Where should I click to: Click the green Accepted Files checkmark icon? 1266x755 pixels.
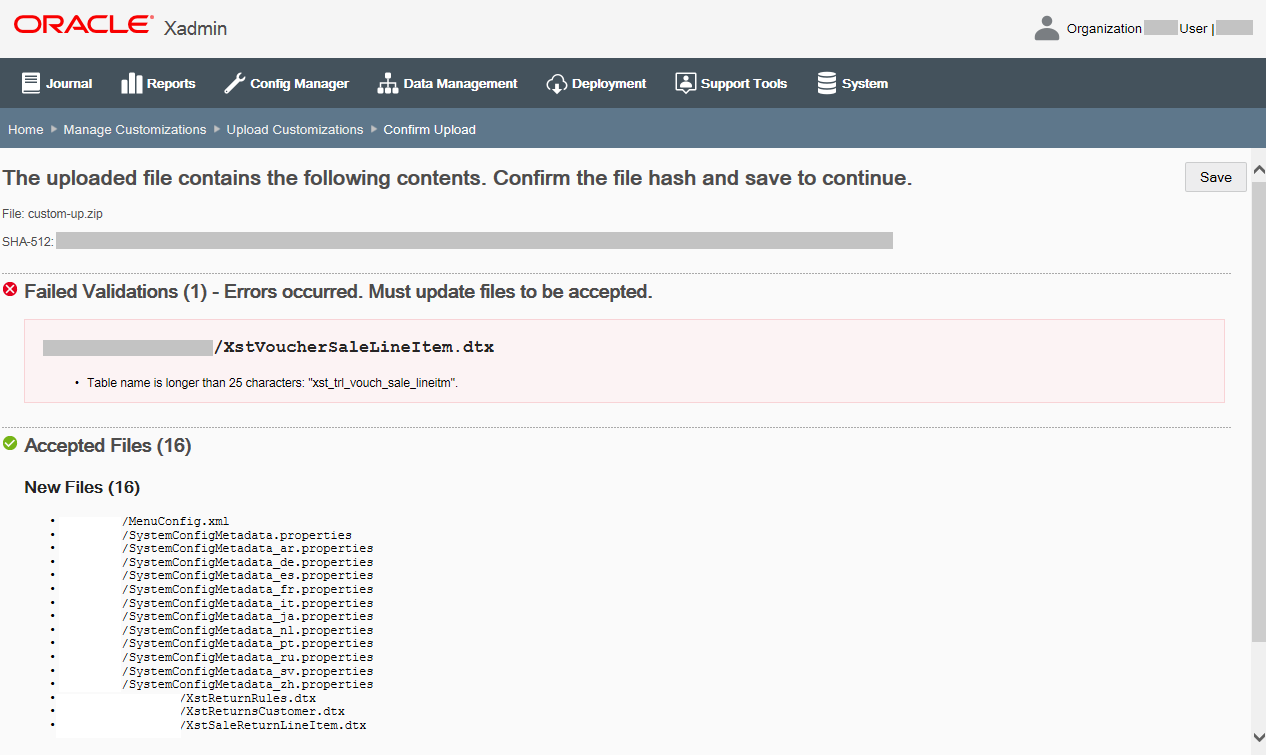(x=11, y=445)
